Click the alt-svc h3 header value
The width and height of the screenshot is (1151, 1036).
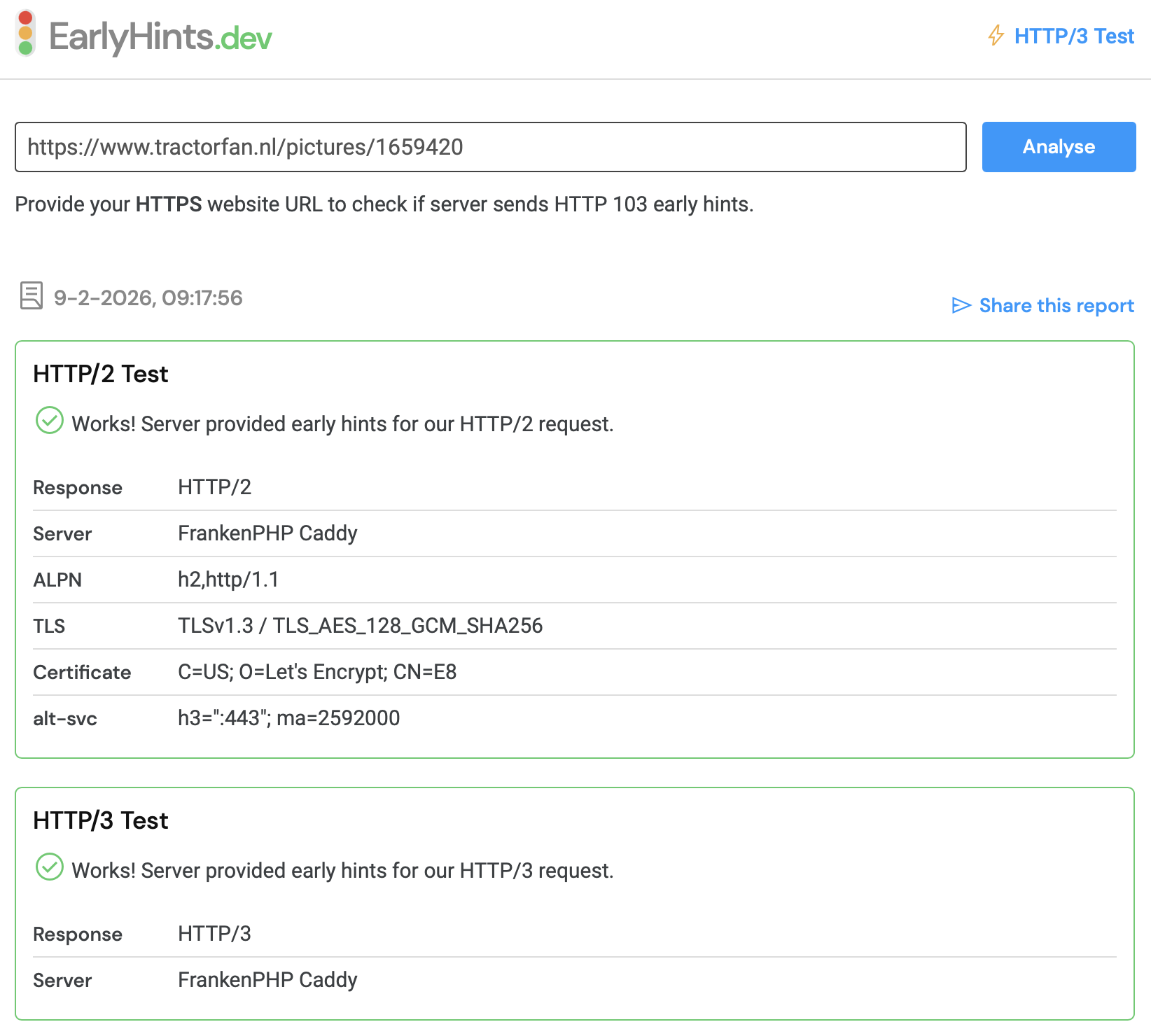pyautogui.click(x=288, y=718)
